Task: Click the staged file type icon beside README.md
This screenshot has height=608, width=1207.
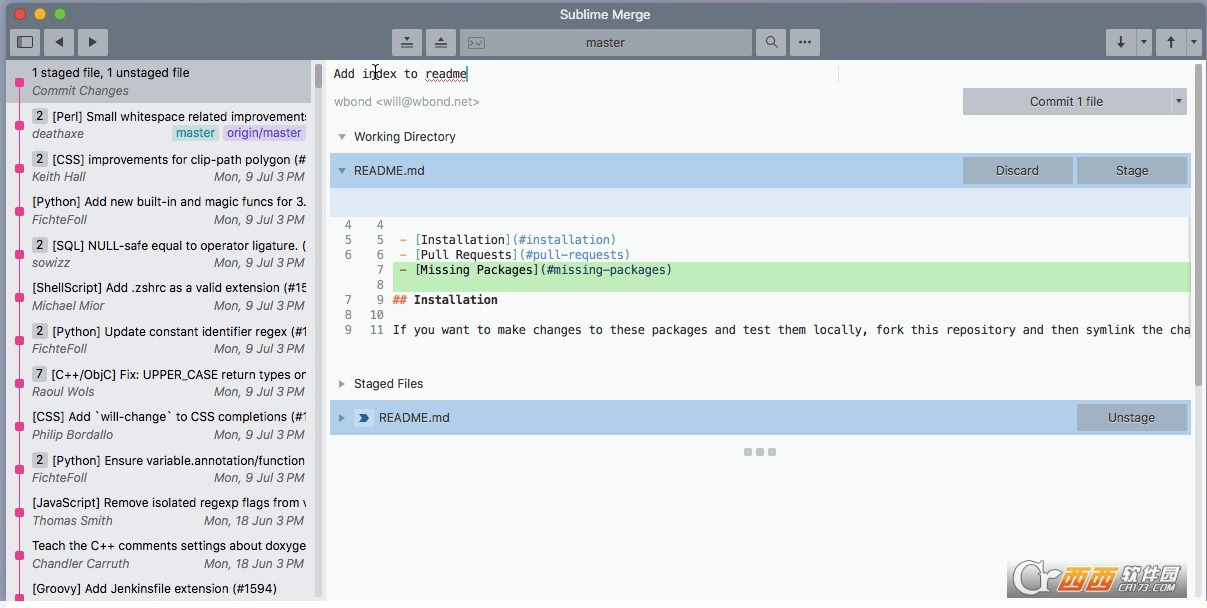Action: pyautogui.click(x=364, y=418)
